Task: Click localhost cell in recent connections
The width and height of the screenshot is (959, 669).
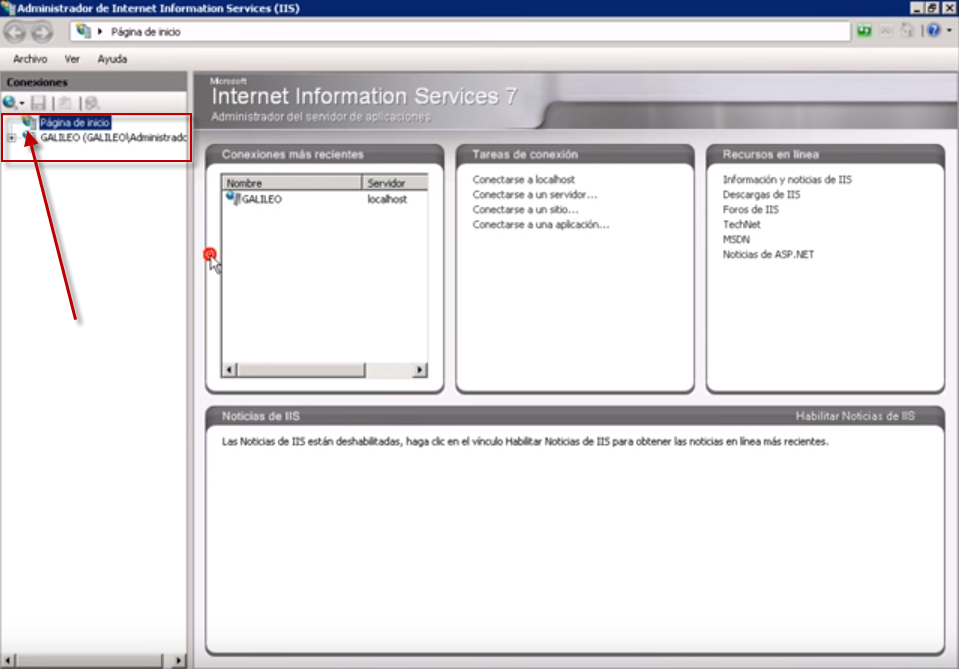Action: point(387,199)
